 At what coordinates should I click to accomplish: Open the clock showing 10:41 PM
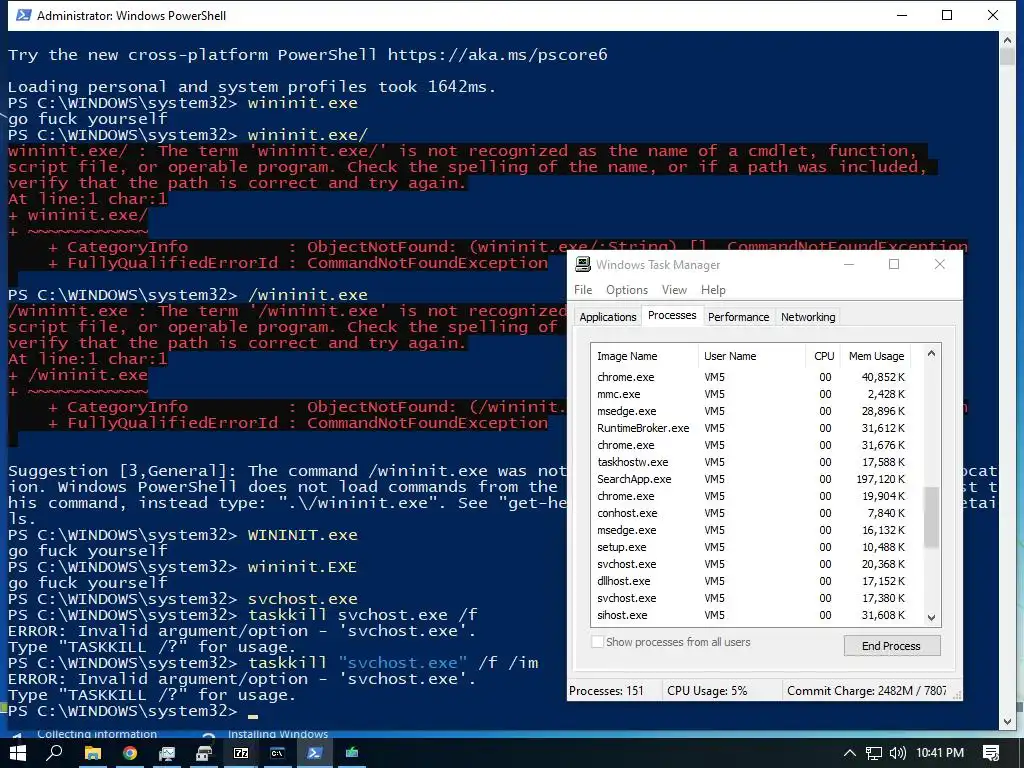(x=940, y=753)
